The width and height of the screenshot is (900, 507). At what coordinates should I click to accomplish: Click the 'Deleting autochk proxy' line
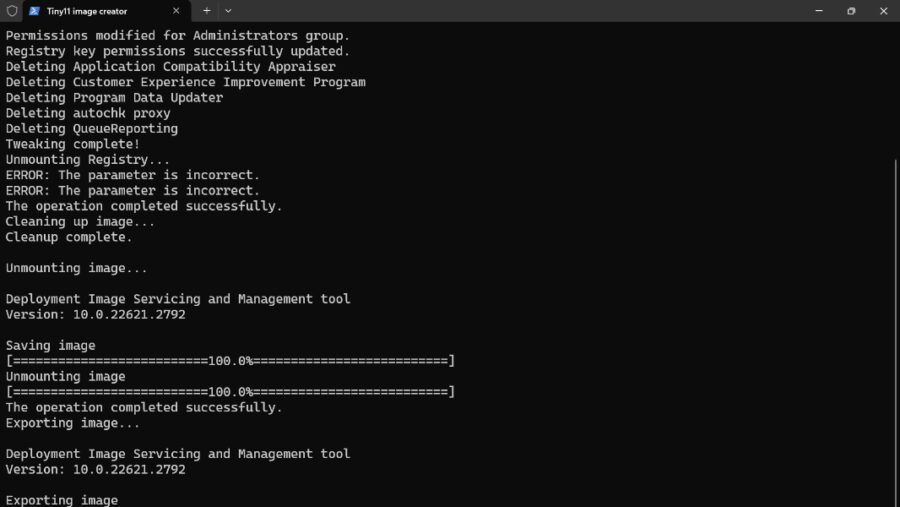click(x=88, y=113)
